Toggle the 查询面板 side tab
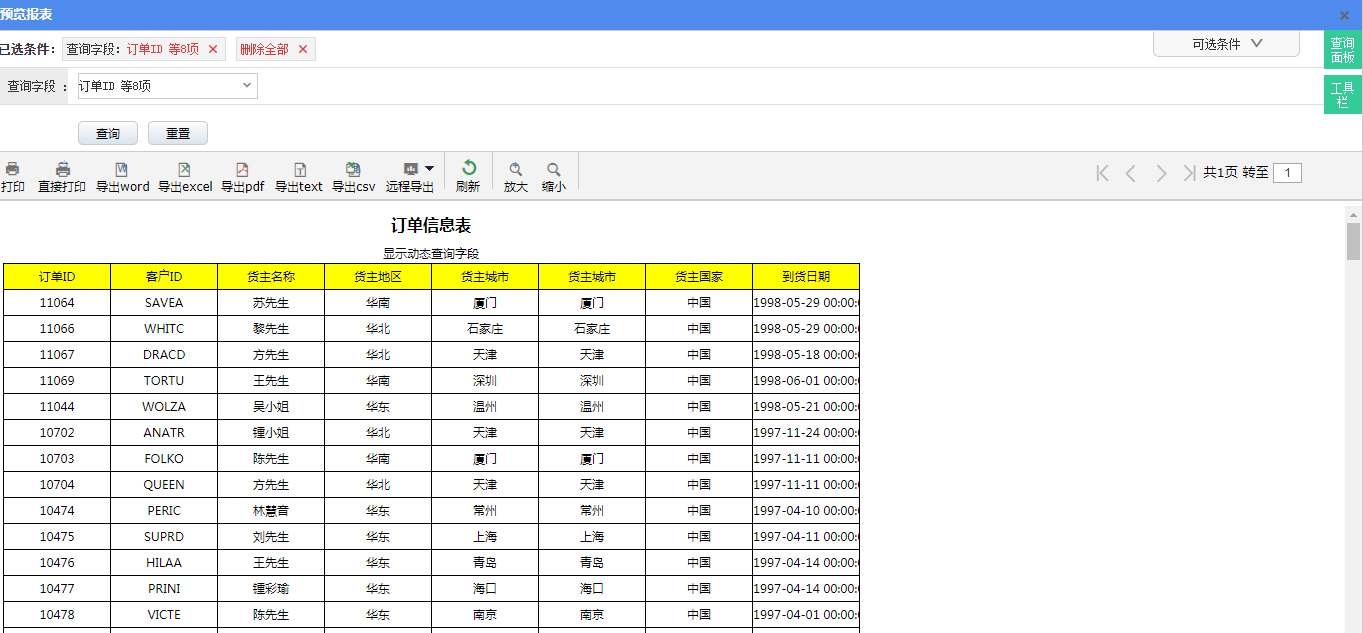The height and width of the screenshot is (633, 1363). click(x=1342, y=50)
